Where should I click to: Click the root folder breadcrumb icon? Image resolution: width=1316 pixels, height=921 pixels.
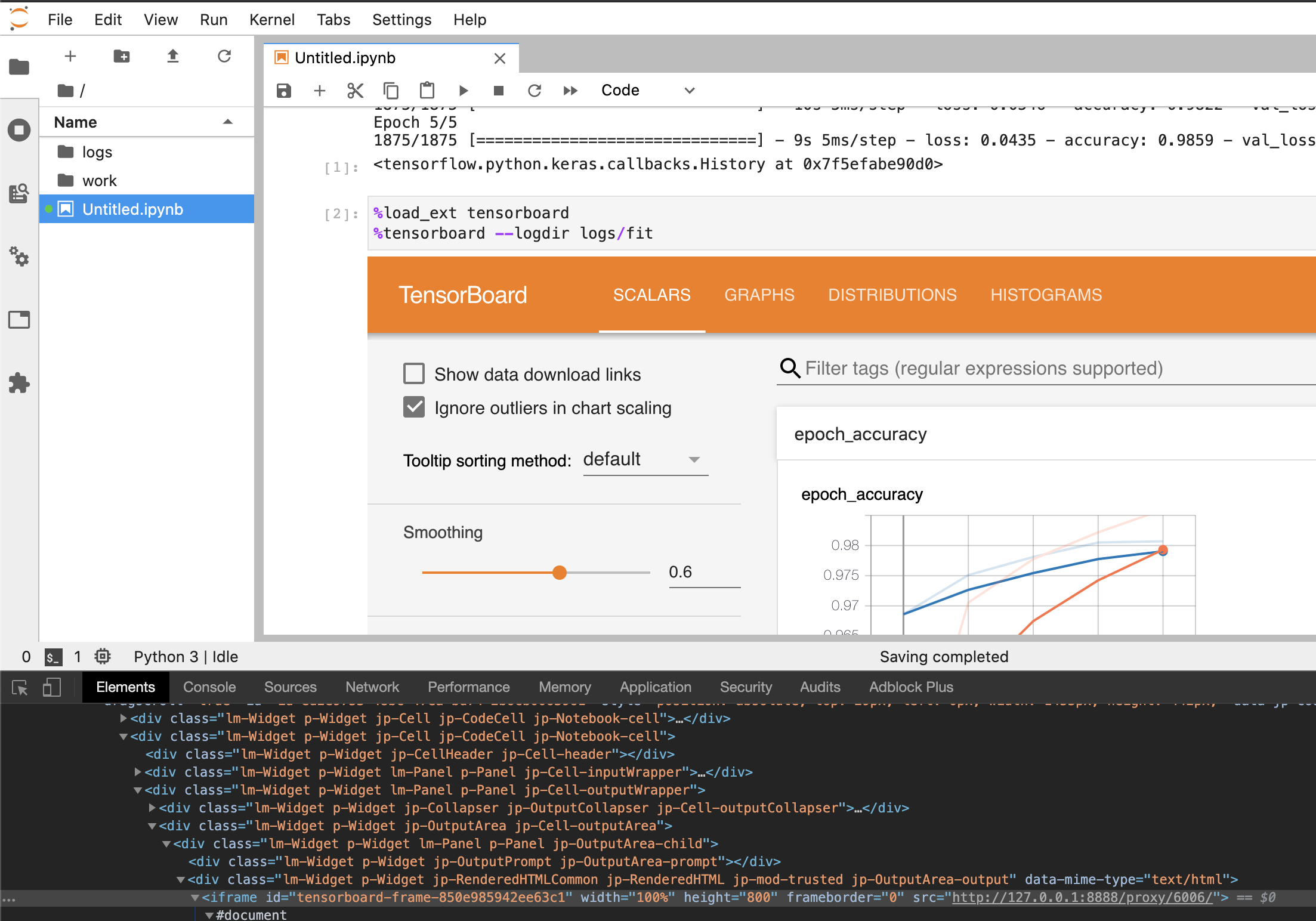click(x=66, y=91)
